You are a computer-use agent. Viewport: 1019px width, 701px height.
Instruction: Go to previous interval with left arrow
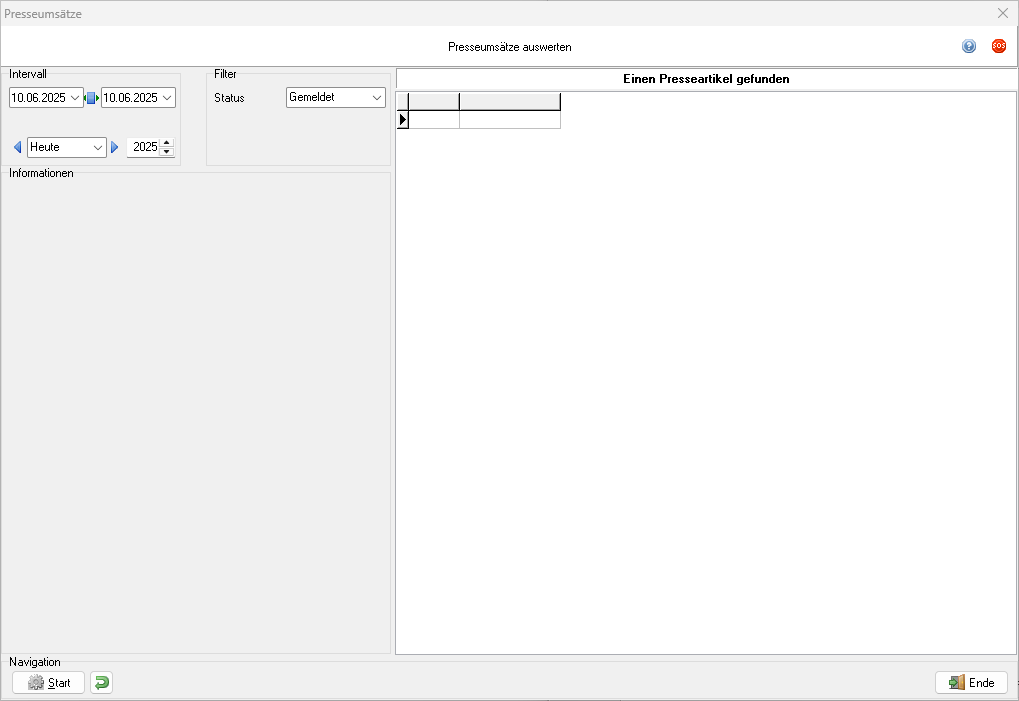pos(17,147)
